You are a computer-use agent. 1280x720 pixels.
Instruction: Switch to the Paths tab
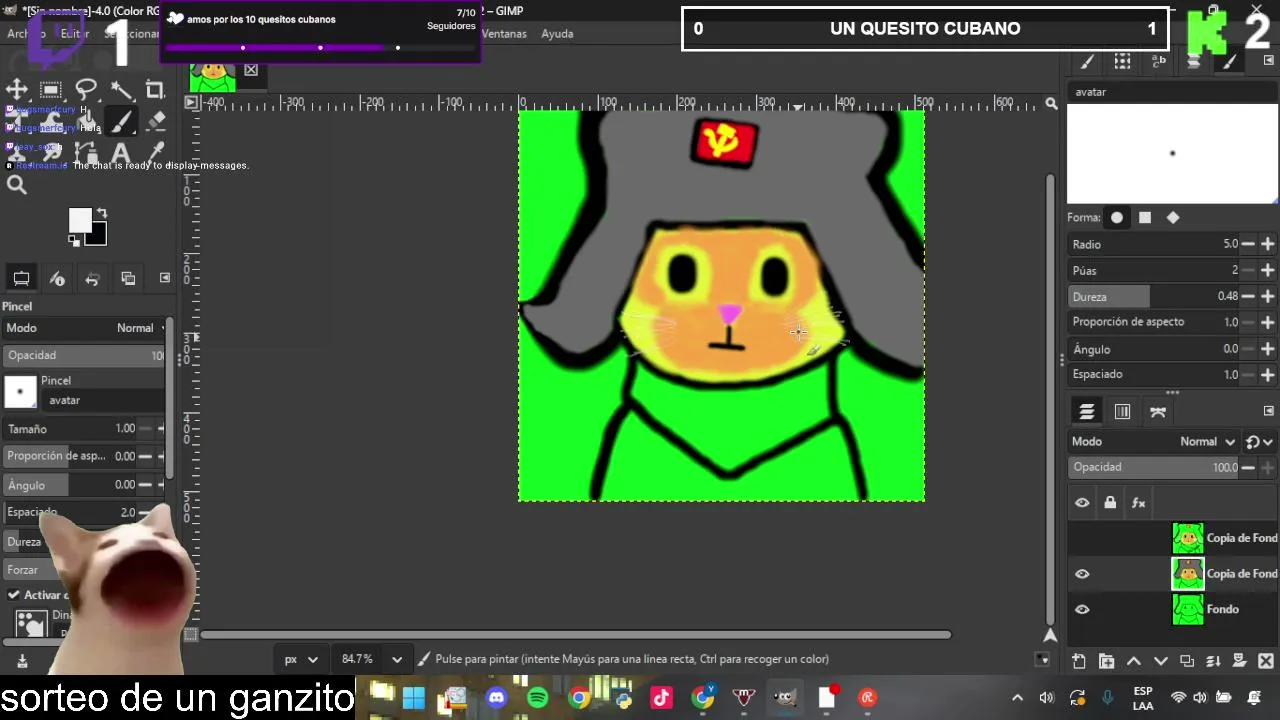pyautogui.click(x=1158, y=412)
